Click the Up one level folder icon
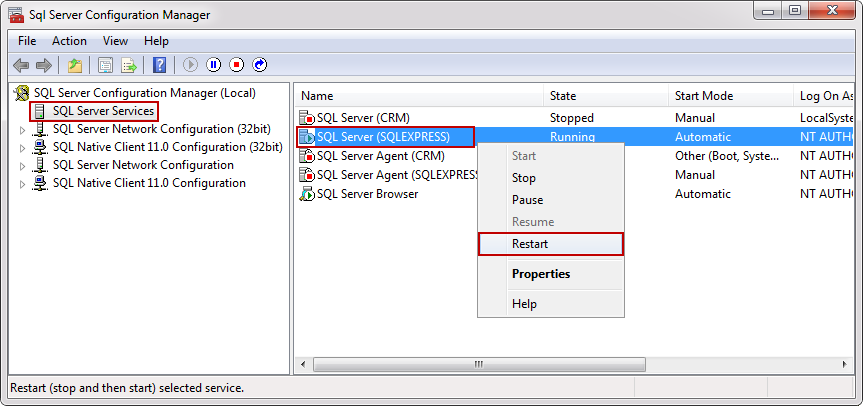The height and width of the screenshot is (406, 863). (x=75, y=65)
